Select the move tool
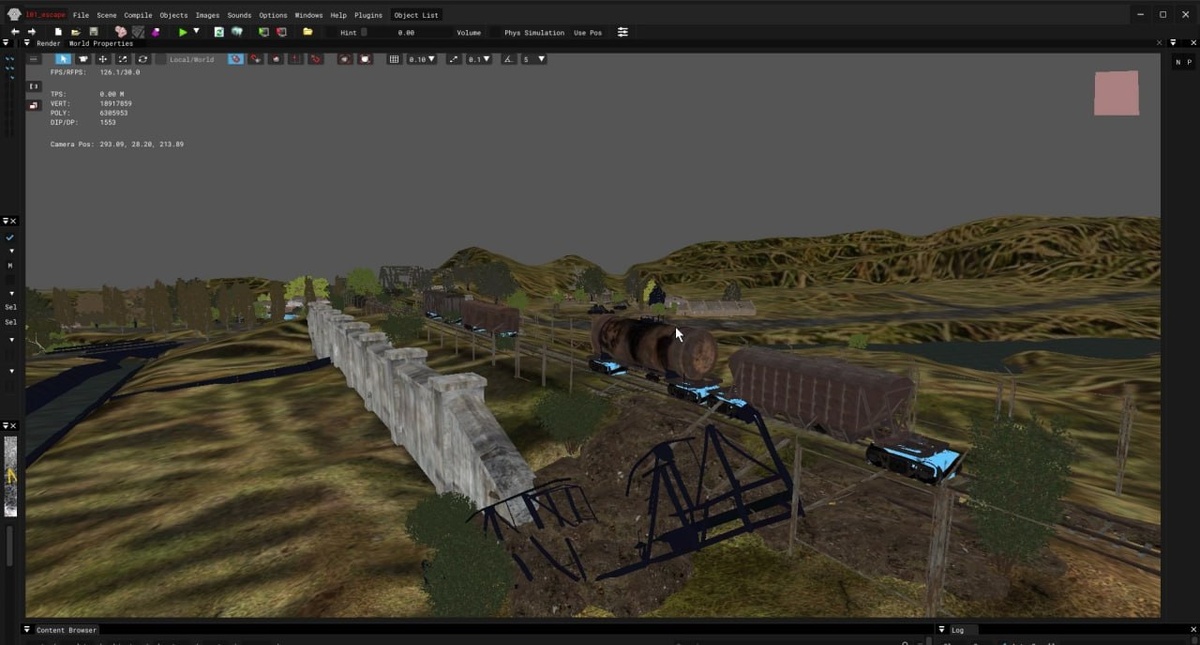The width and height of the screenshot is (1200, 645). pyautogui.click(x=102, y=59)
